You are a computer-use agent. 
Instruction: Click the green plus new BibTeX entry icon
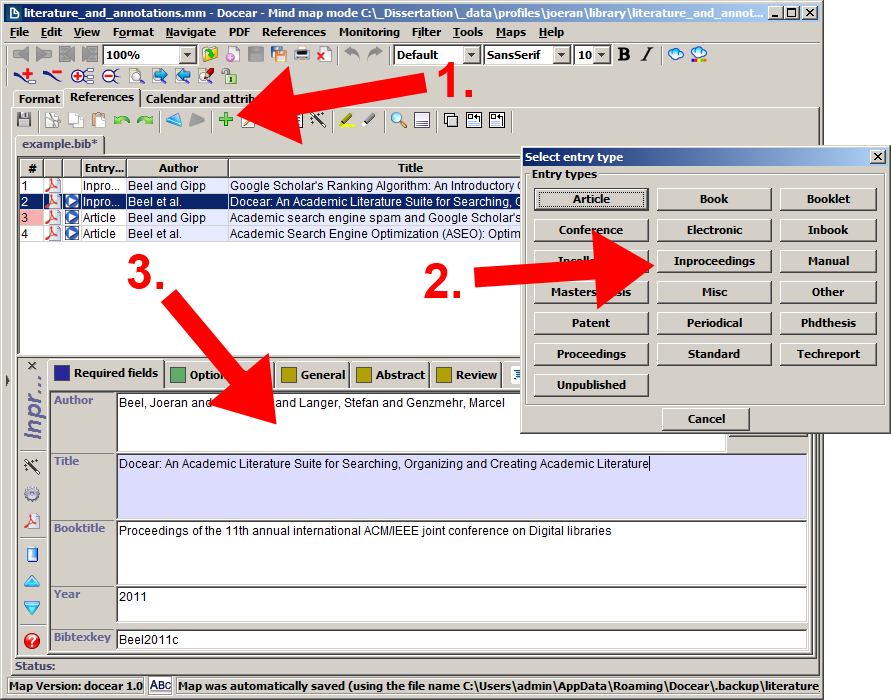226,120
